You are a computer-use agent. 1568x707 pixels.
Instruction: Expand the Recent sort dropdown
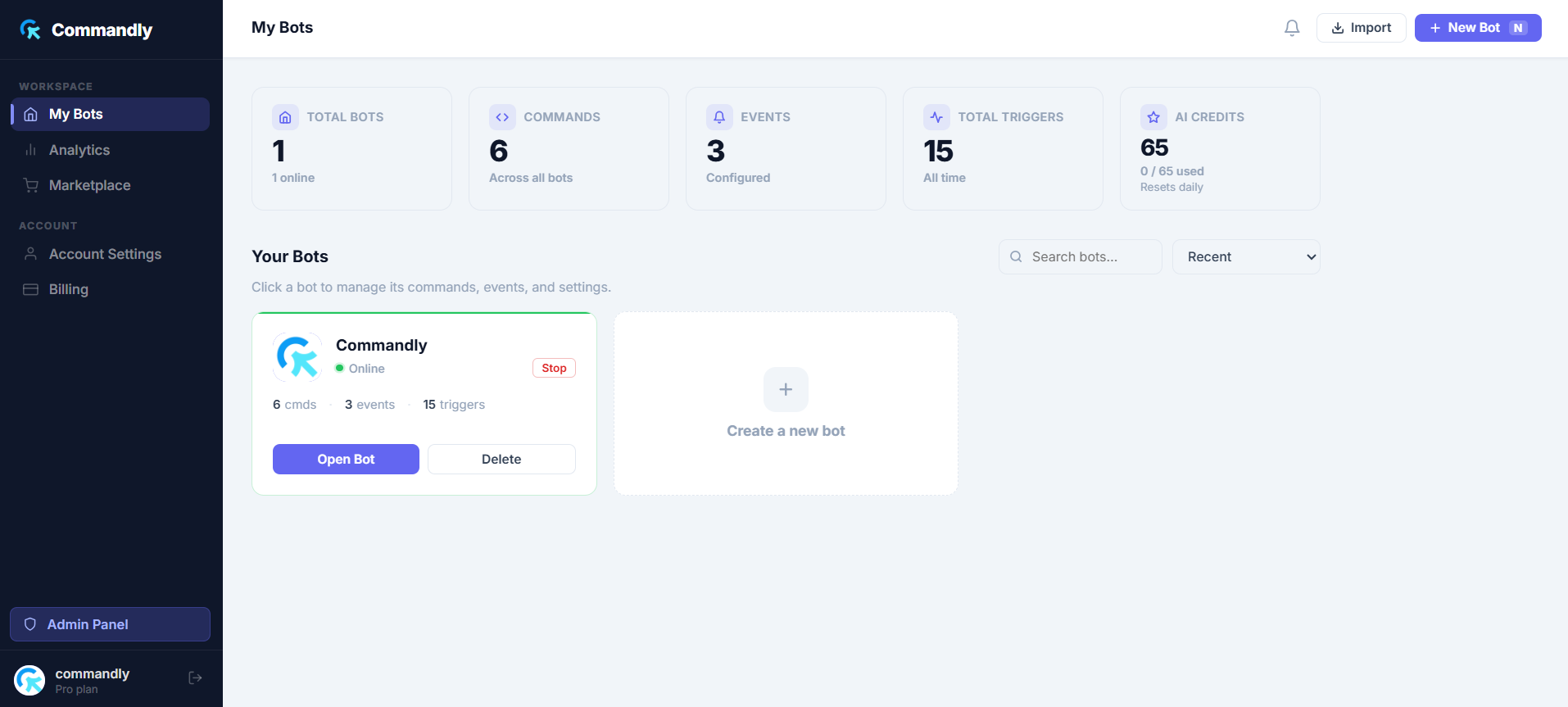click(1245, 256)
